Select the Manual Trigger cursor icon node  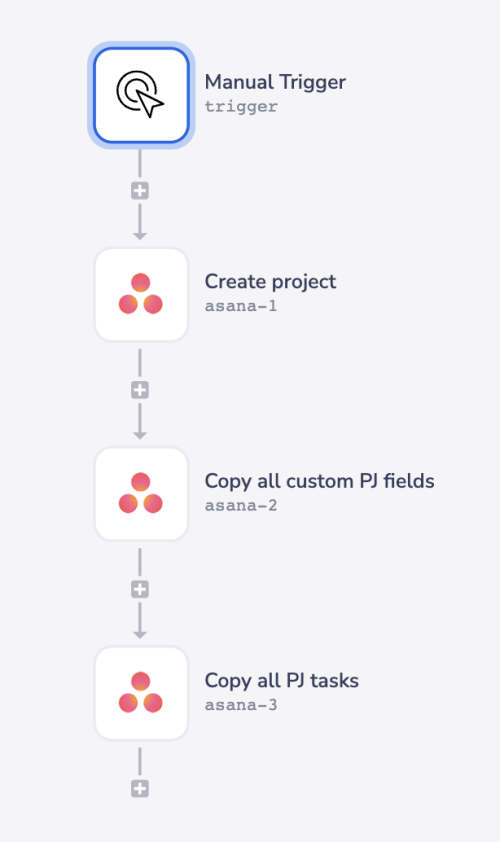pos(141,96)
